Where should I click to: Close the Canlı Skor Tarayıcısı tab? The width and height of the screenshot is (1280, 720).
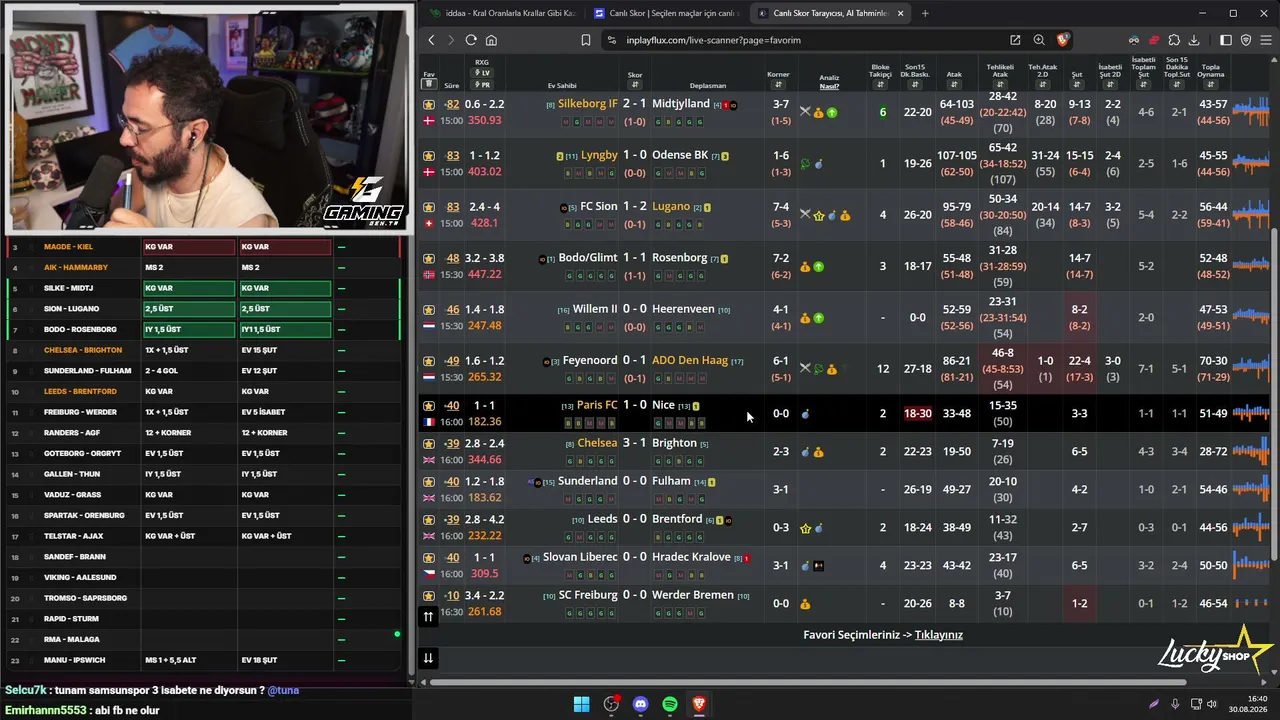901,13
